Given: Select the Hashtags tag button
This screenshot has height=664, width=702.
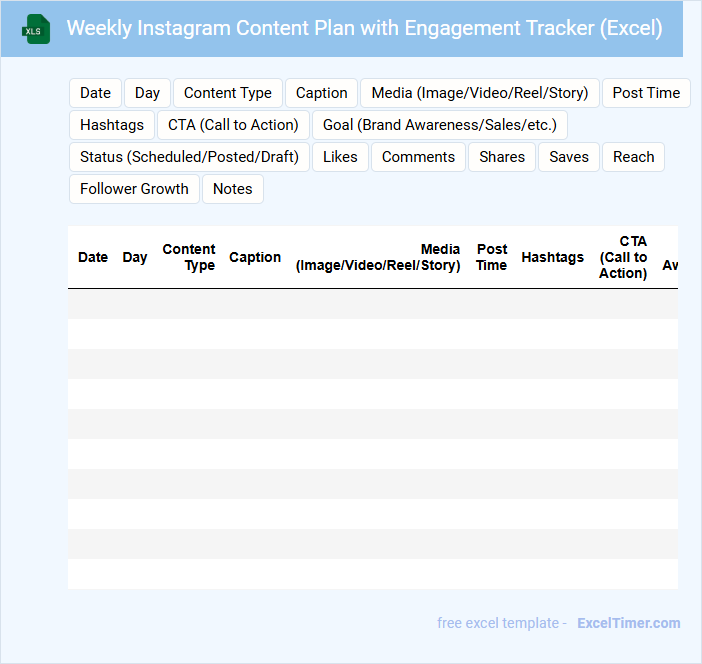Looking at the screenshot, I should tap(112, 125).
